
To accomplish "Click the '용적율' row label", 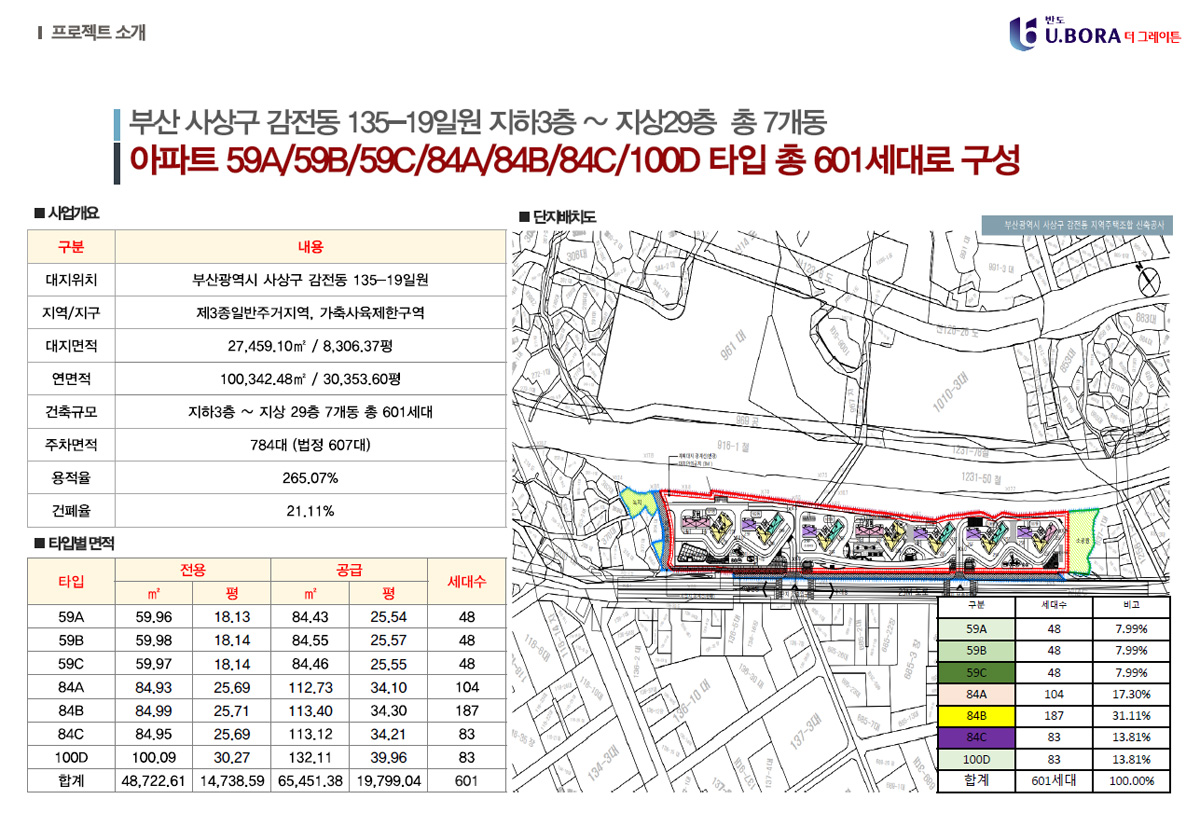I will [72, 478].
